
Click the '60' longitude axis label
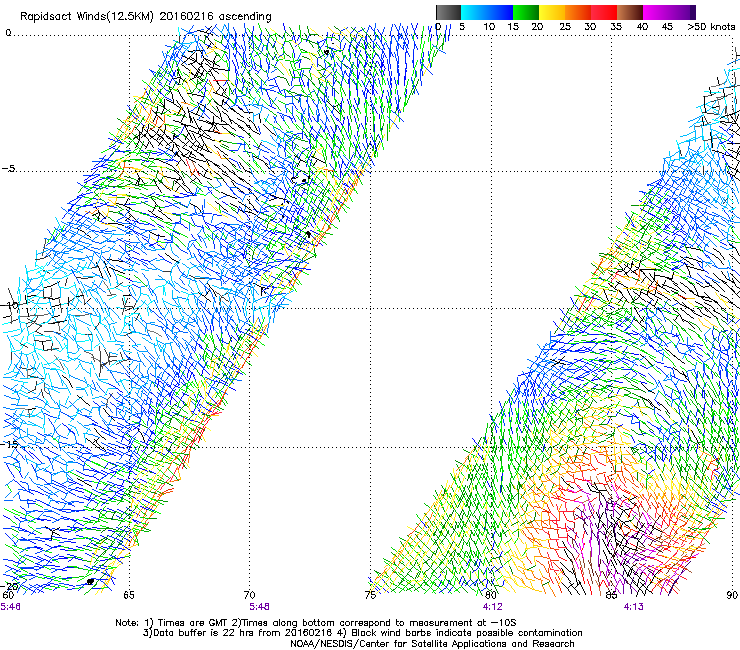8,595
